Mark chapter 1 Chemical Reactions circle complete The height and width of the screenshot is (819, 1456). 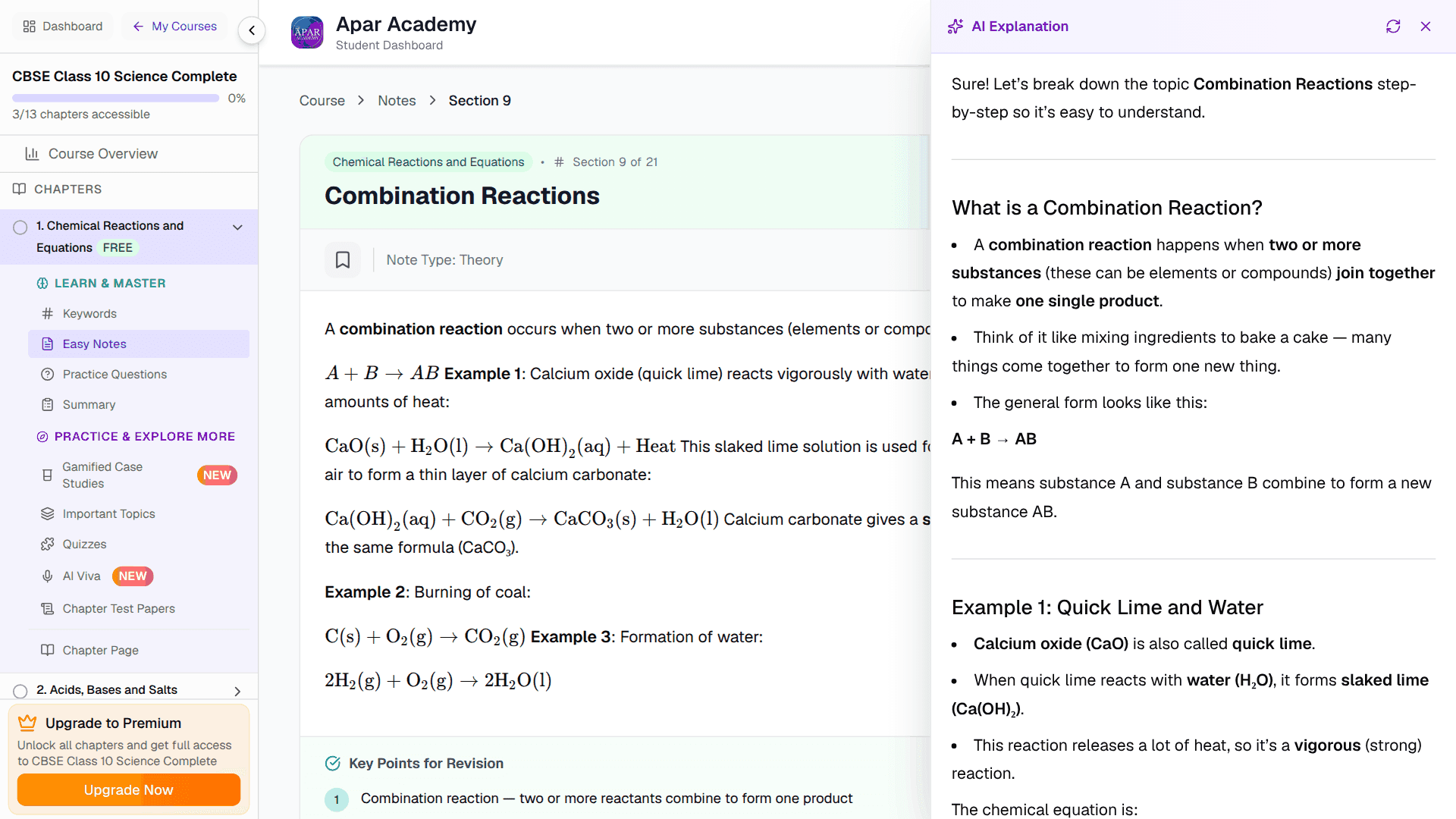(20, 227)
